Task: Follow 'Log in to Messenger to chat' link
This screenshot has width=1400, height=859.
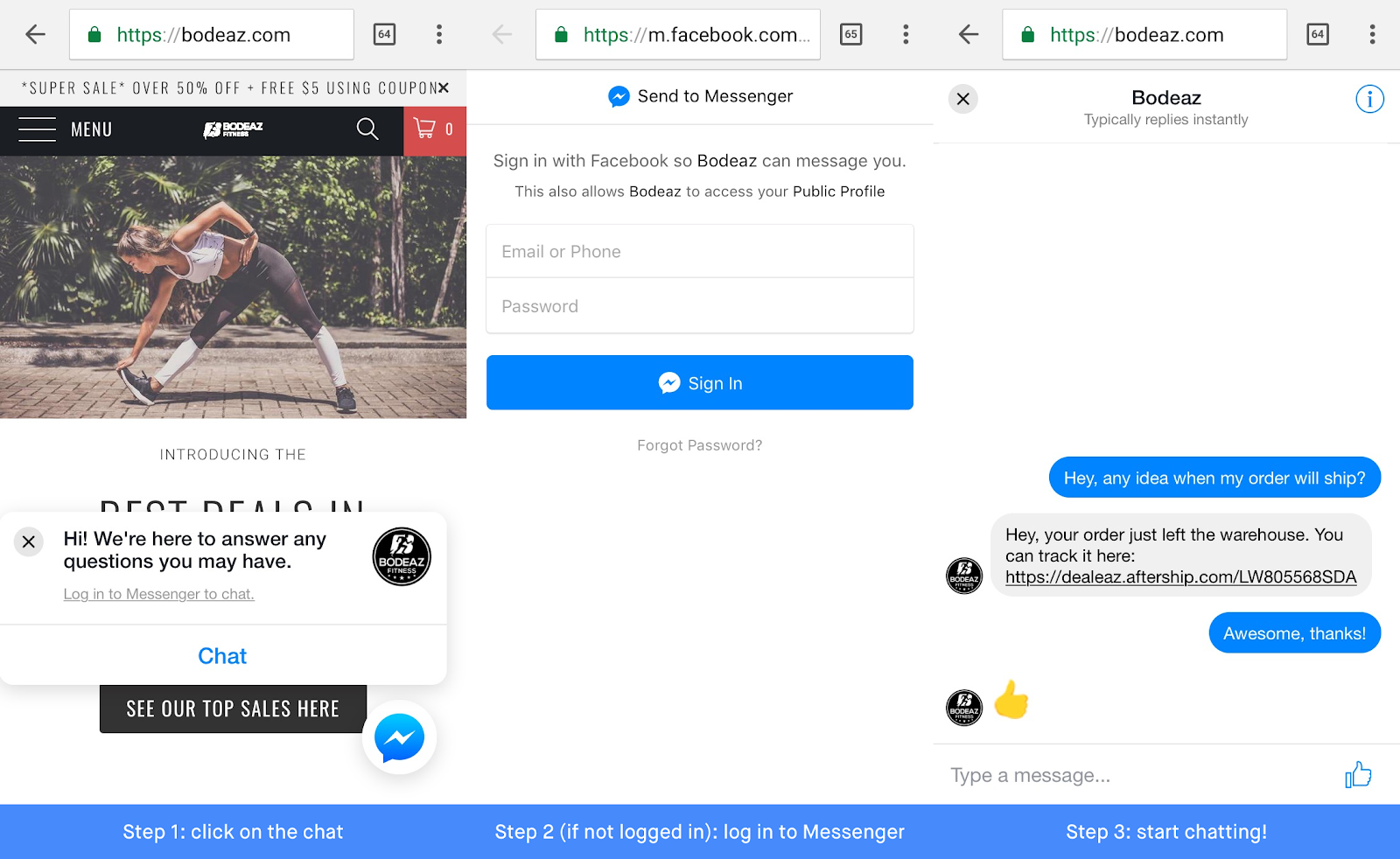Action: pyautogui.click(x=158, y=594)
